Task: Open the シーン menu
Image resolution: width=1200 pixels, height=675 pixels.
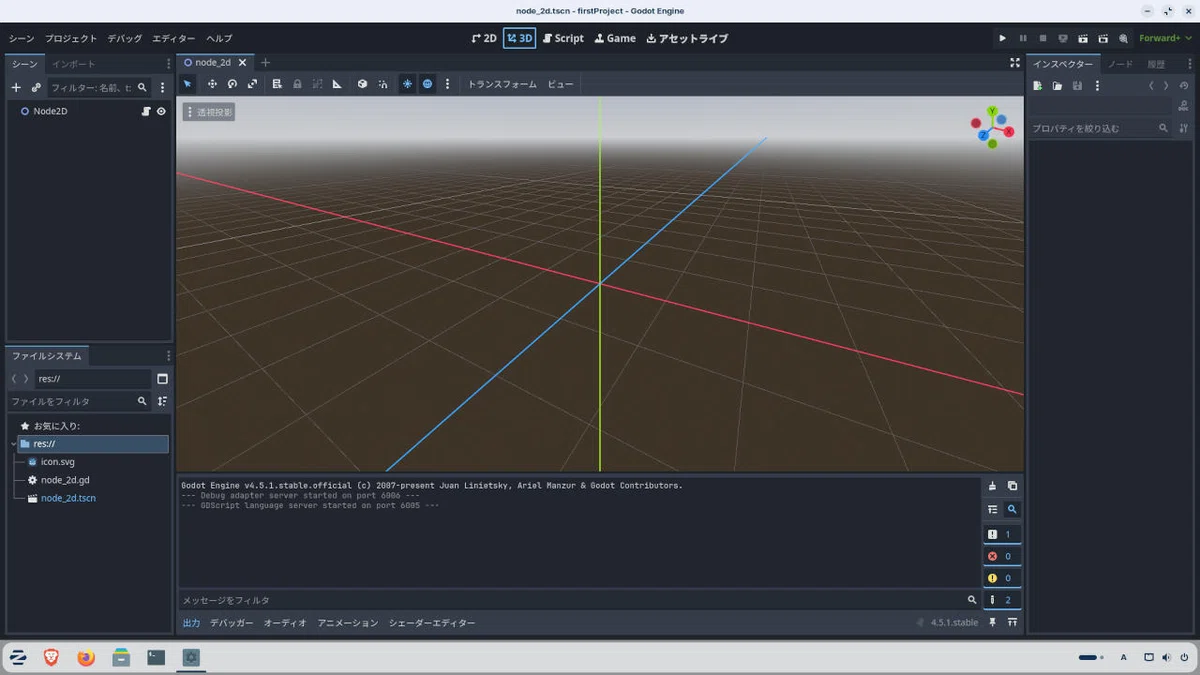Action: click(x=21, y=38)
